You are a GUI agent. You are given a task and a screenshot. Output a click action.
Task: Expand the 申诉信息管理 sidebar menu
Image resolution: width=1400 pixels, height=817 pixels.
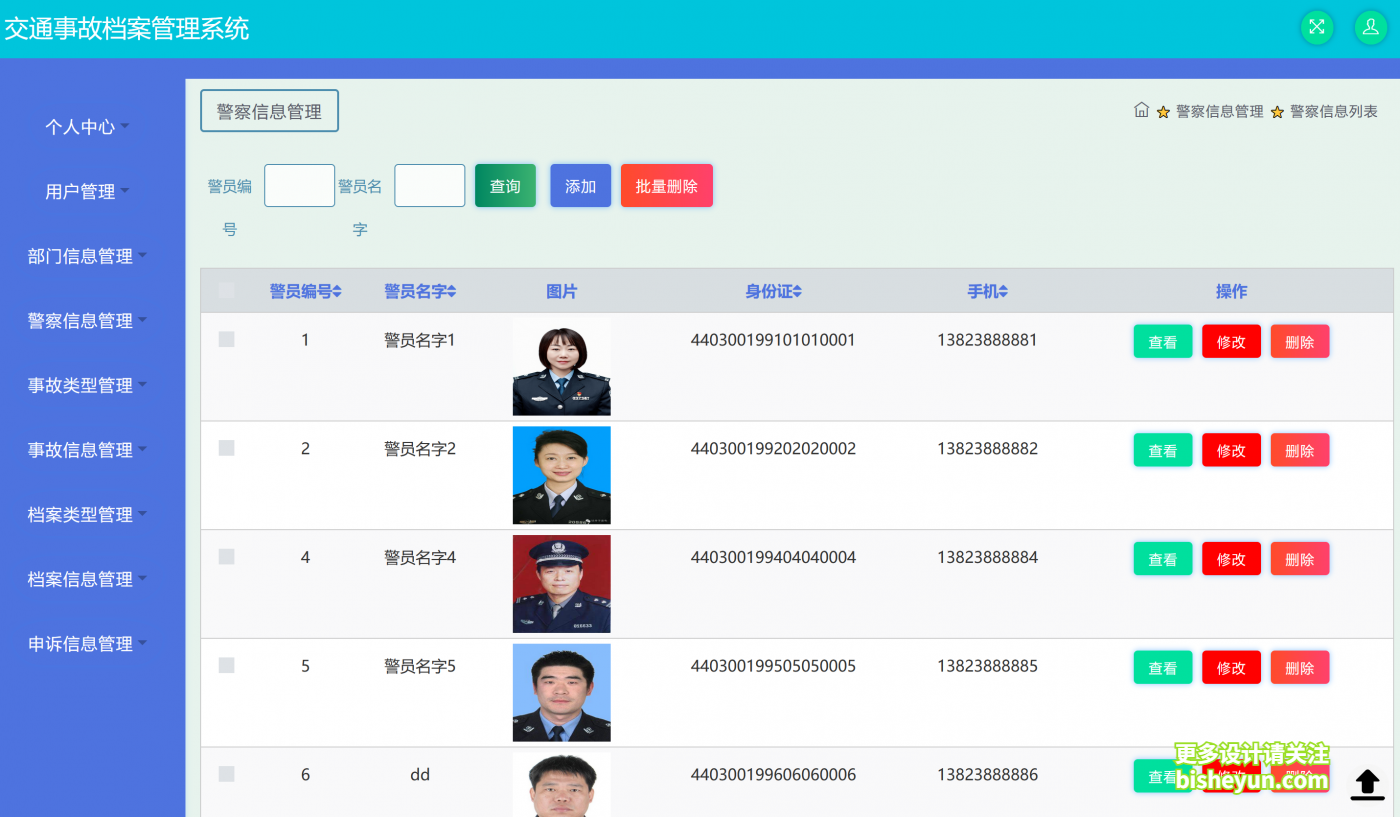[87, 644]
